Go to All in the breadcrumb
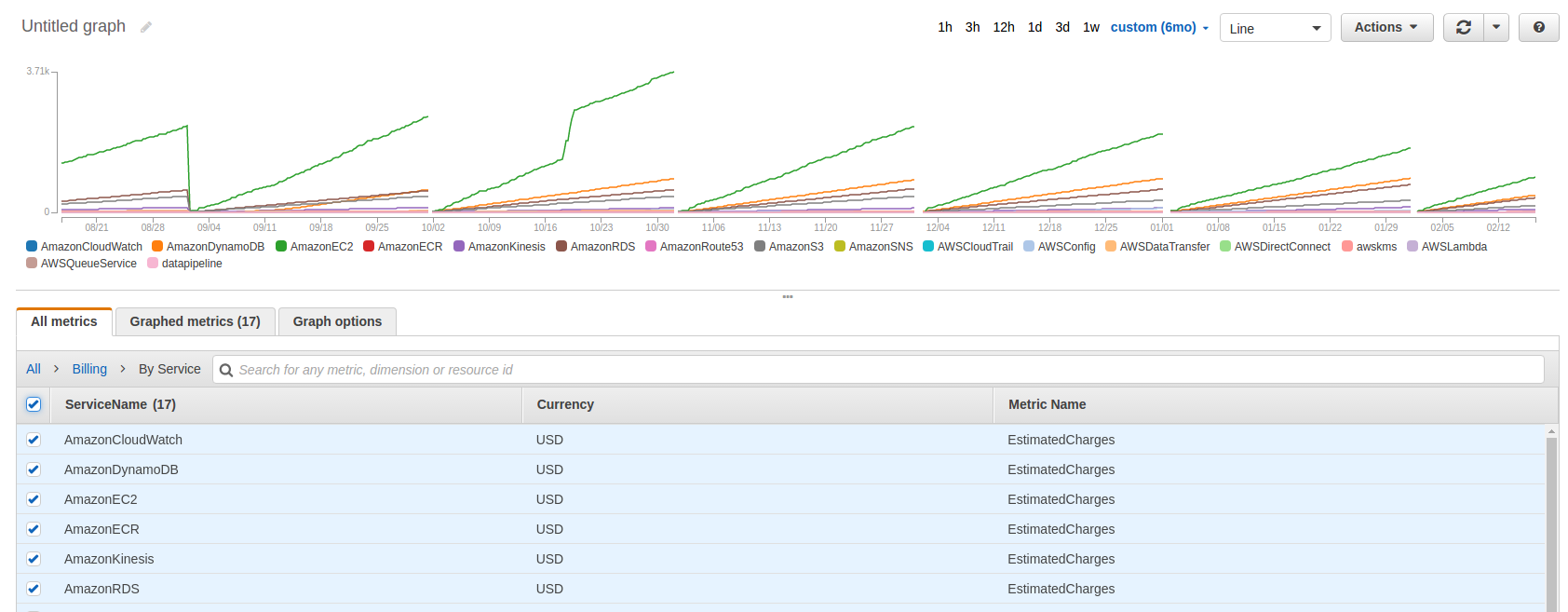 point(34,369)
